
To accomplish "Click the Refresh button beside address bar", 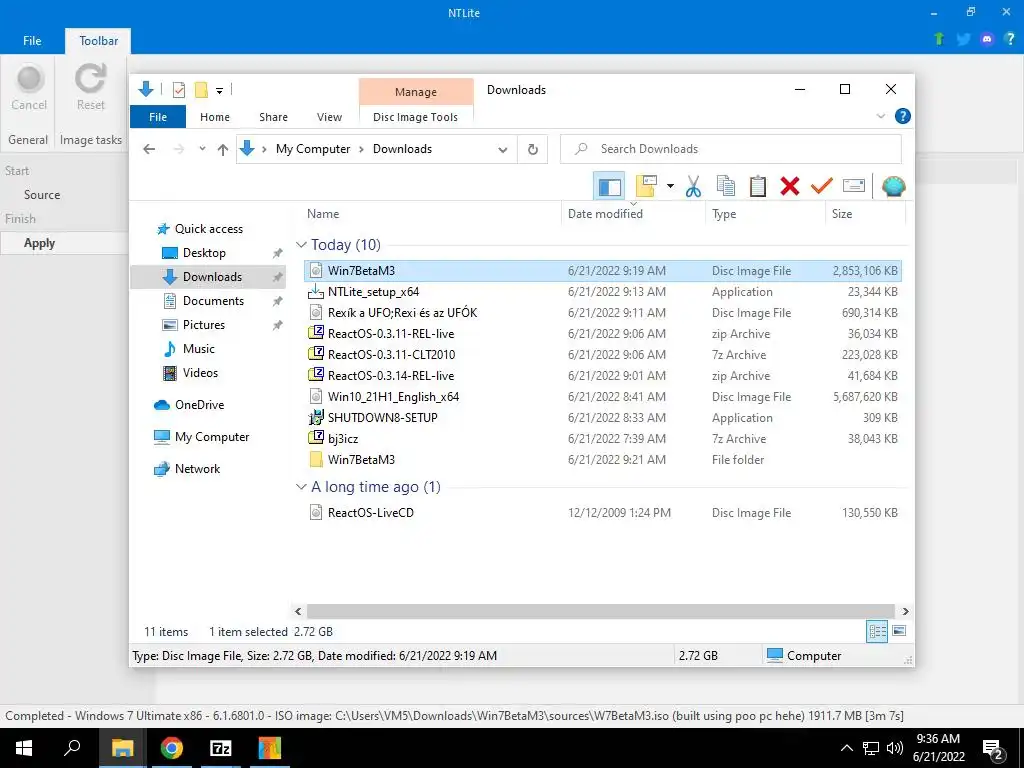I will click(x=533, y=150).
